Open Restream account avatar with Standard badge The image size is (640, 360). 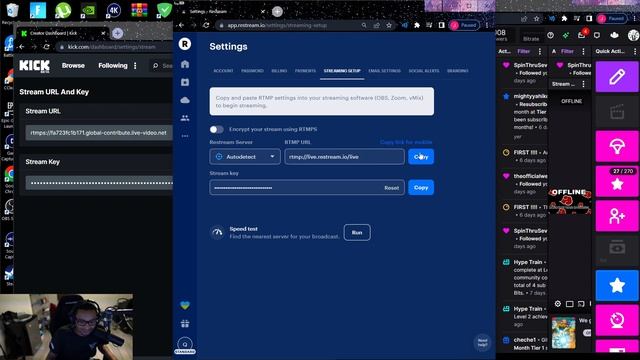click(185, 346)
